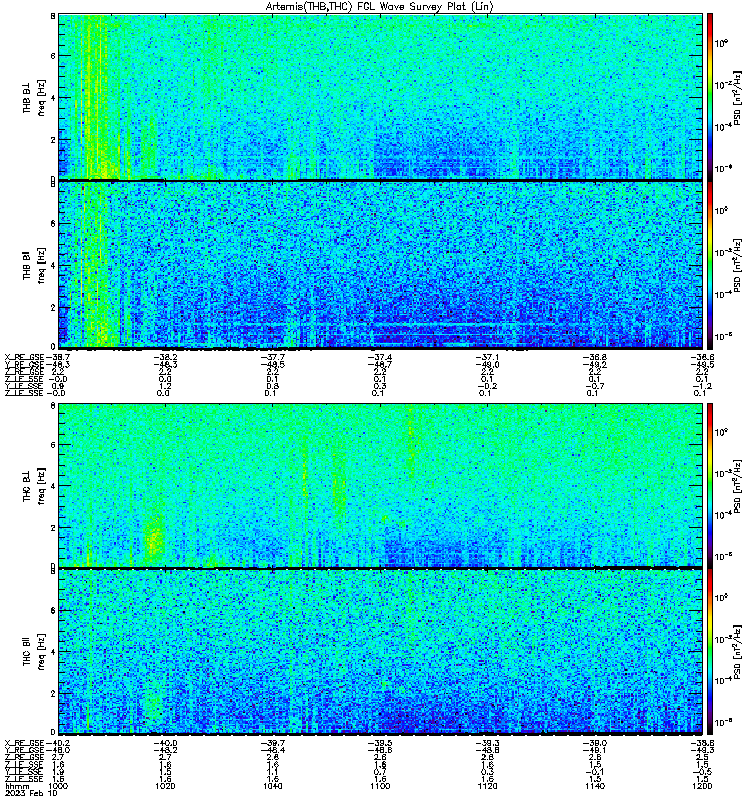
Task: Click the 1100 time tick label
Action: (x=380, y=786)
